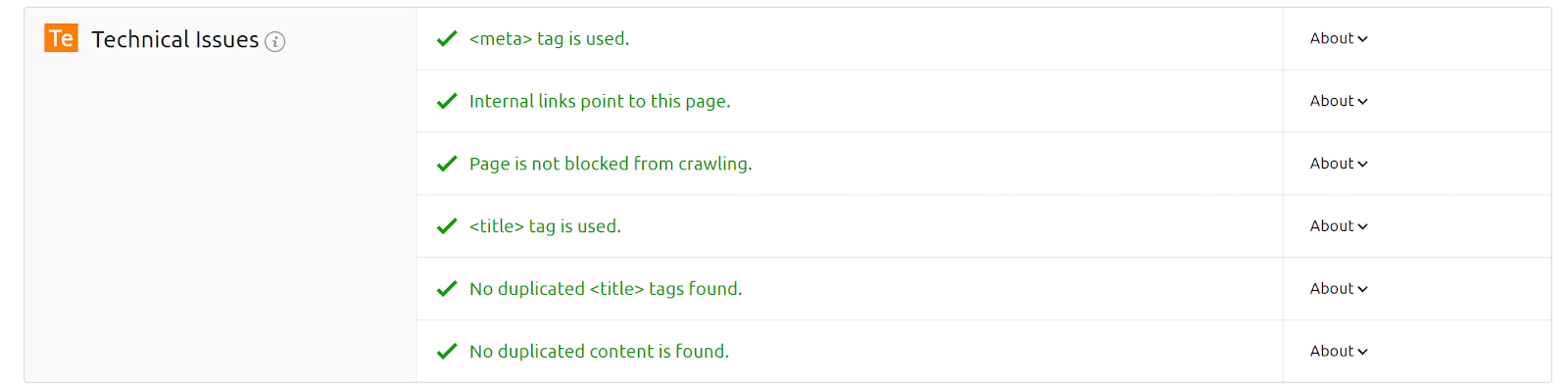Expand About for duplicated content check
The height and width of the screenshot is (387, 1568).
click(1339, 351)
